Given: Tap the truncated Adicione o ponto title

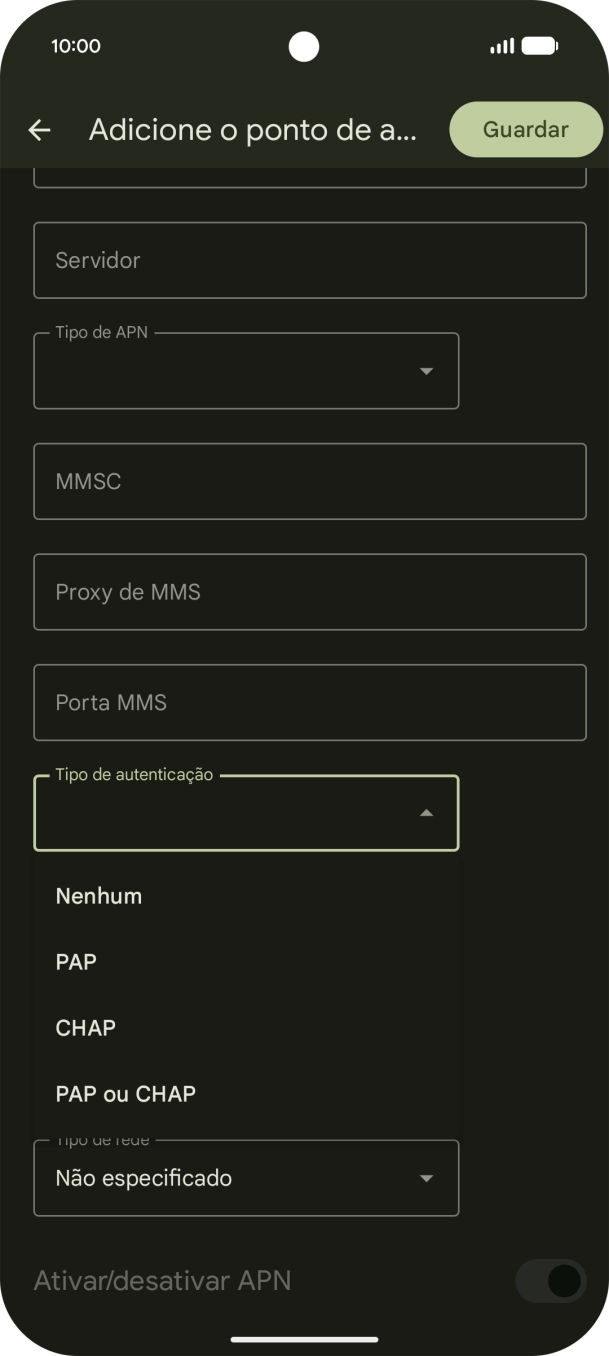Looking at the screenshot, I should click(254, 129).
